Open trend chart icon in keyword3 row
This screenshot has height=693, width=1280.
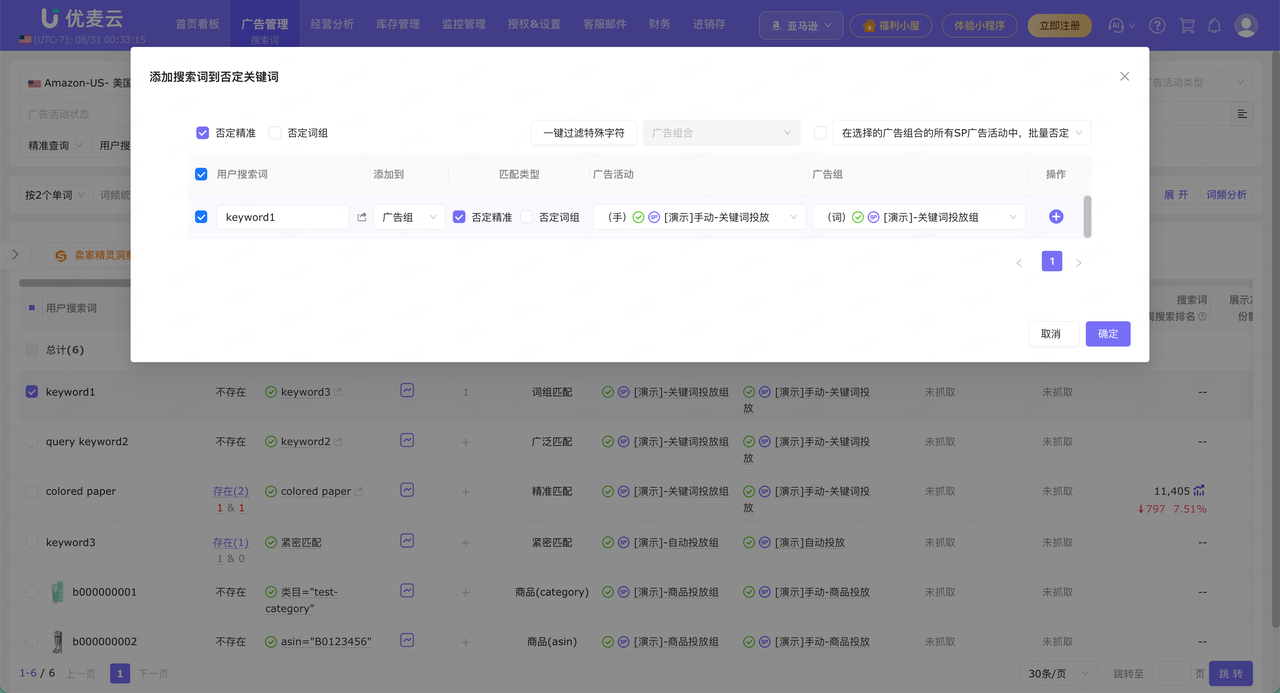tap(407, 541)
